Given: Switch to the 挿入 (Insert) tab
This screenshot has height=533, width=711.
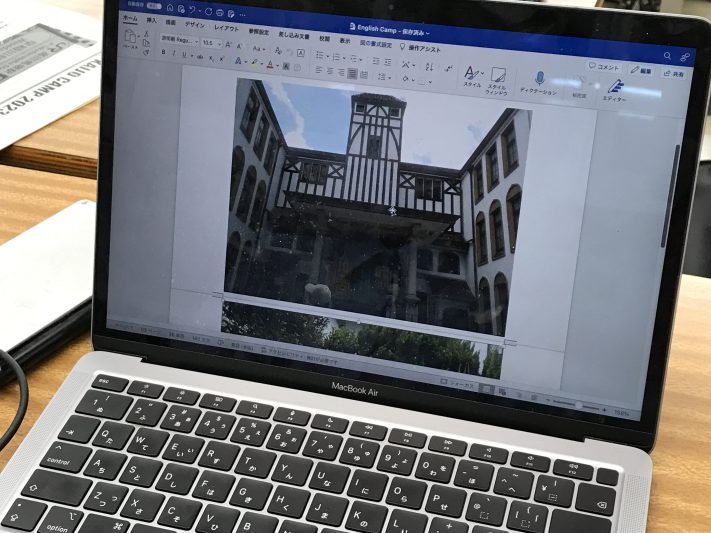Looking at the screenshot, I should pyautogui.click(x=151, y=21).
